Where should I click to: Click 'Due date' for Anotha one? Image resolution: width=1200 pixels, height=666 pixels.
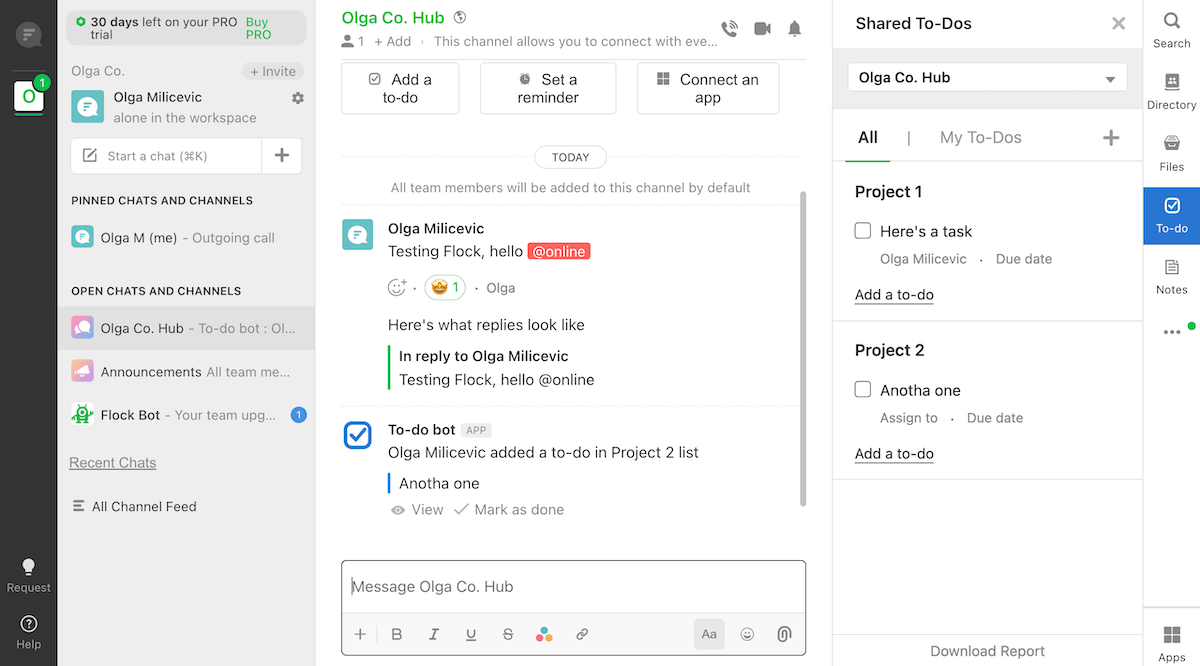click(x=995, y=418)
